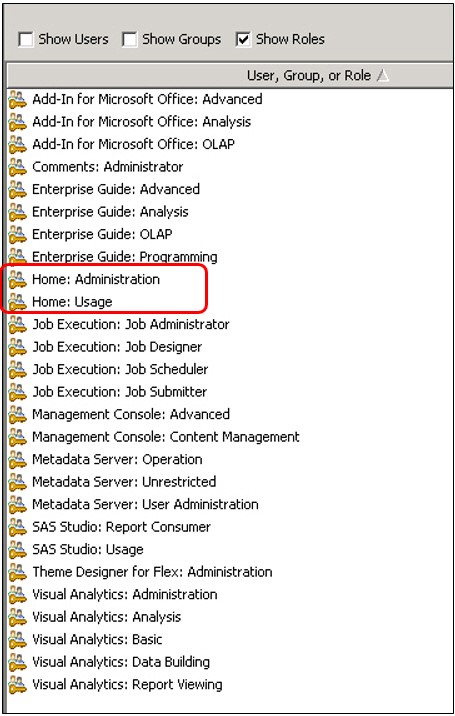The image size is (455, 716).
Task: Uncheck the Show Roles checkbox
Action: tap(243, 39)
